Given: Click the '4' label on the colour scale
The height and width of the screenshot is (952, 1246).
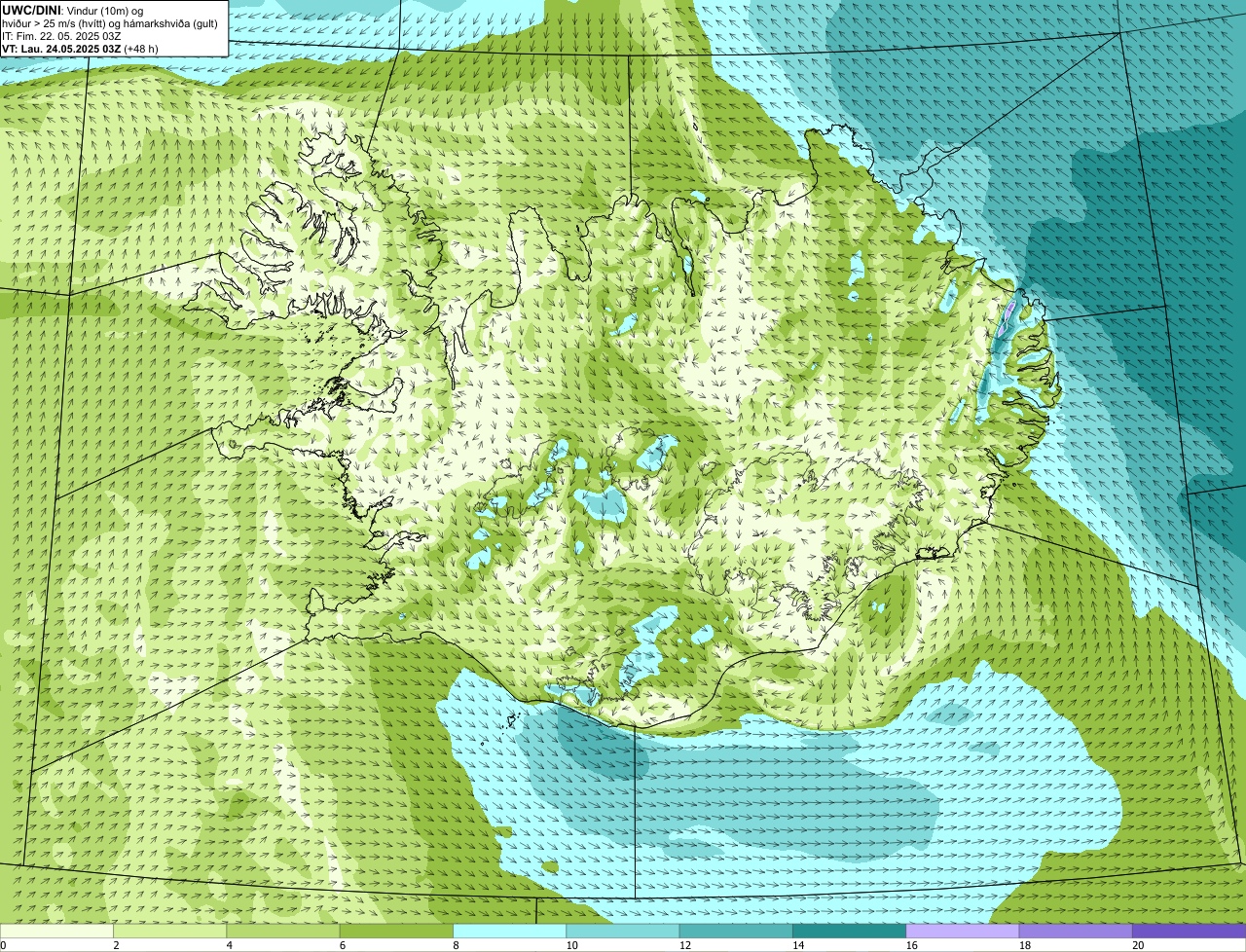Looking at the screenshot, I should coord(229,945).
